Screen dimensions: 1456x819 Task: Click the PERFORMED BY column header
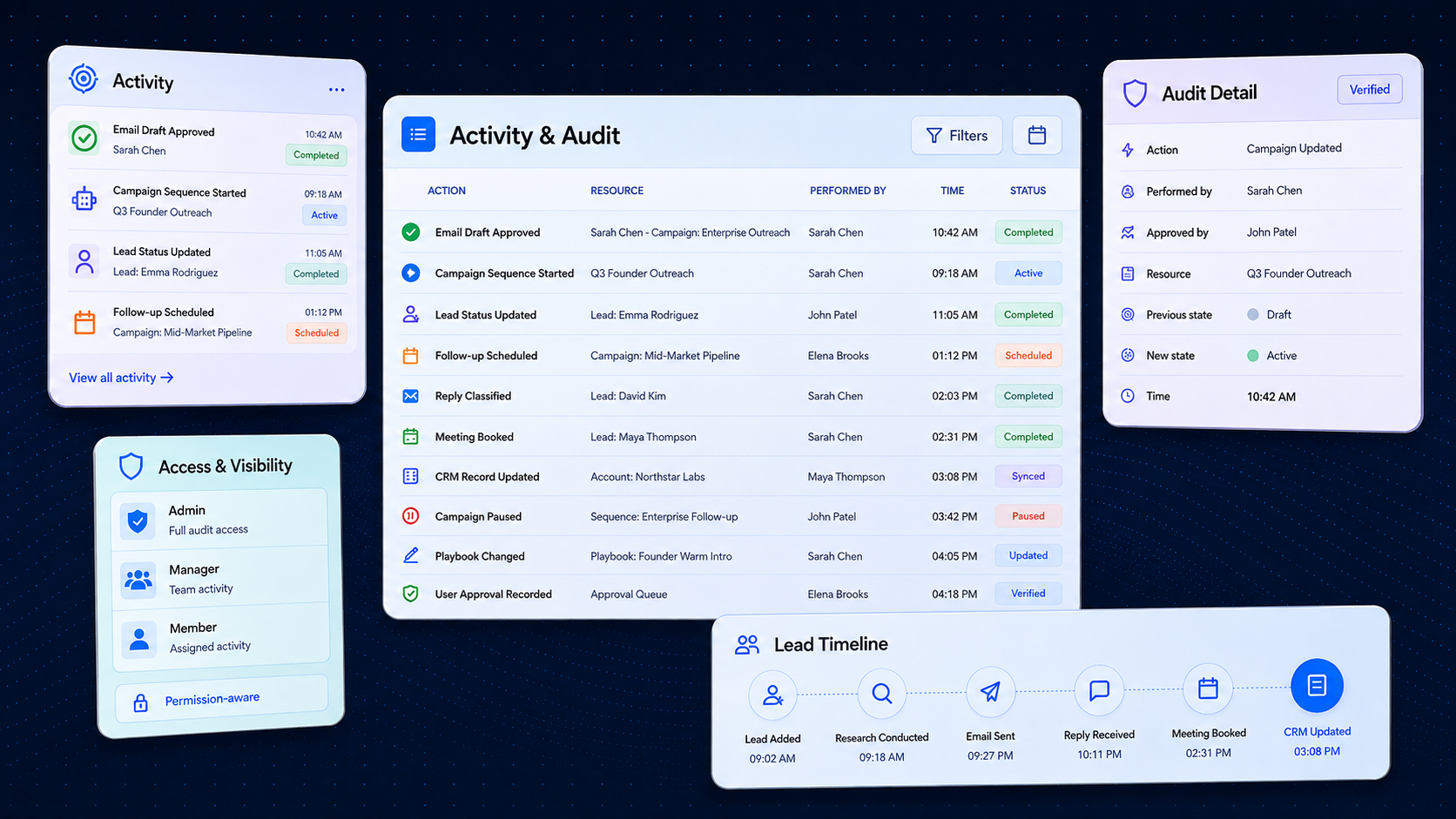click(848, 191)
